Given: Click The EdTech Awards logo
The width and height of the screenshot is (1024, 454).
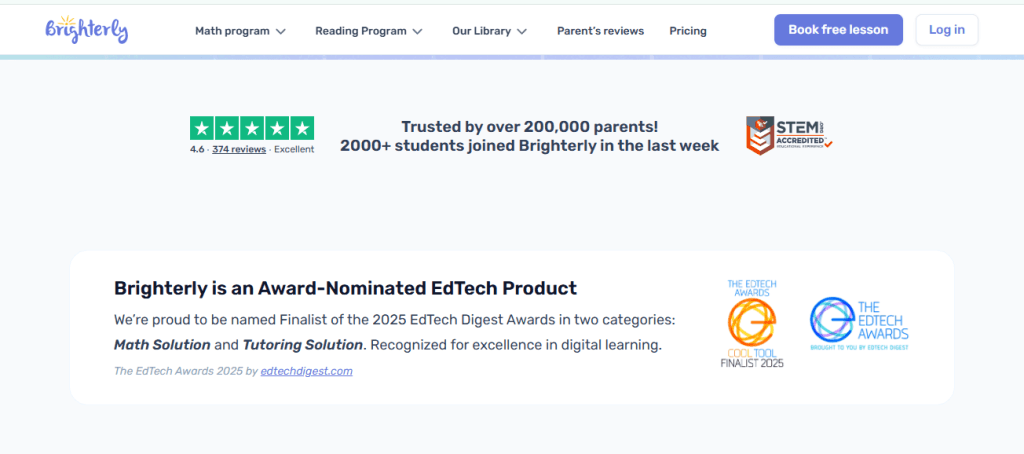Looking at the screenshot, I should click(x=859, y=324).
